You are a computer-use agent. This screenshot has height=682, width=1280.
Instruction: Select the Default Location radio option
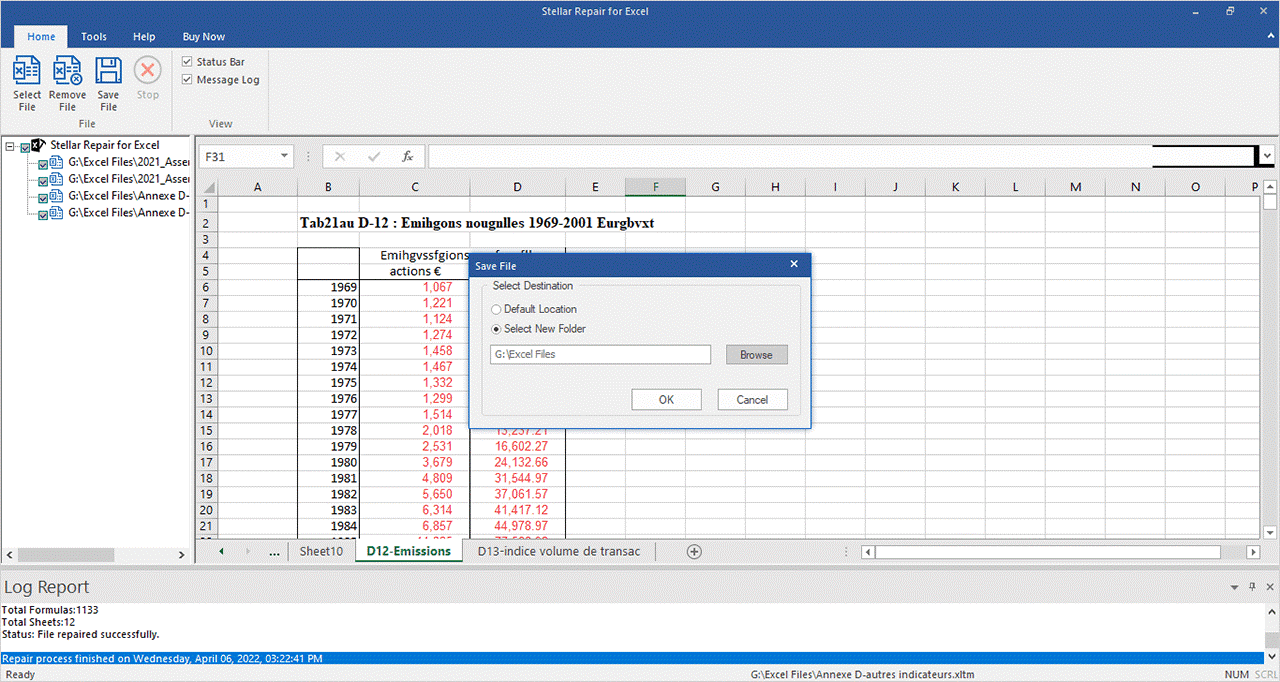pos(497,309)
